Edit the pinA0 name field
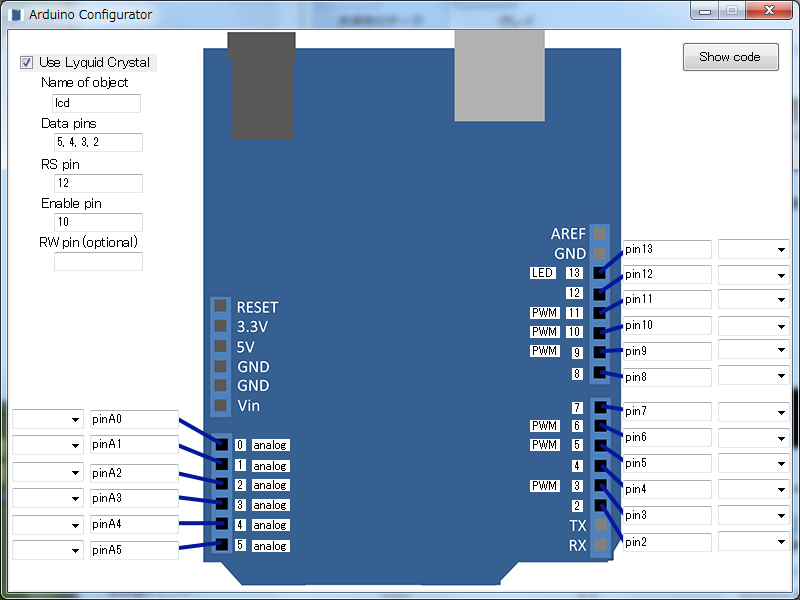800x600 pixels. [134, 419]
